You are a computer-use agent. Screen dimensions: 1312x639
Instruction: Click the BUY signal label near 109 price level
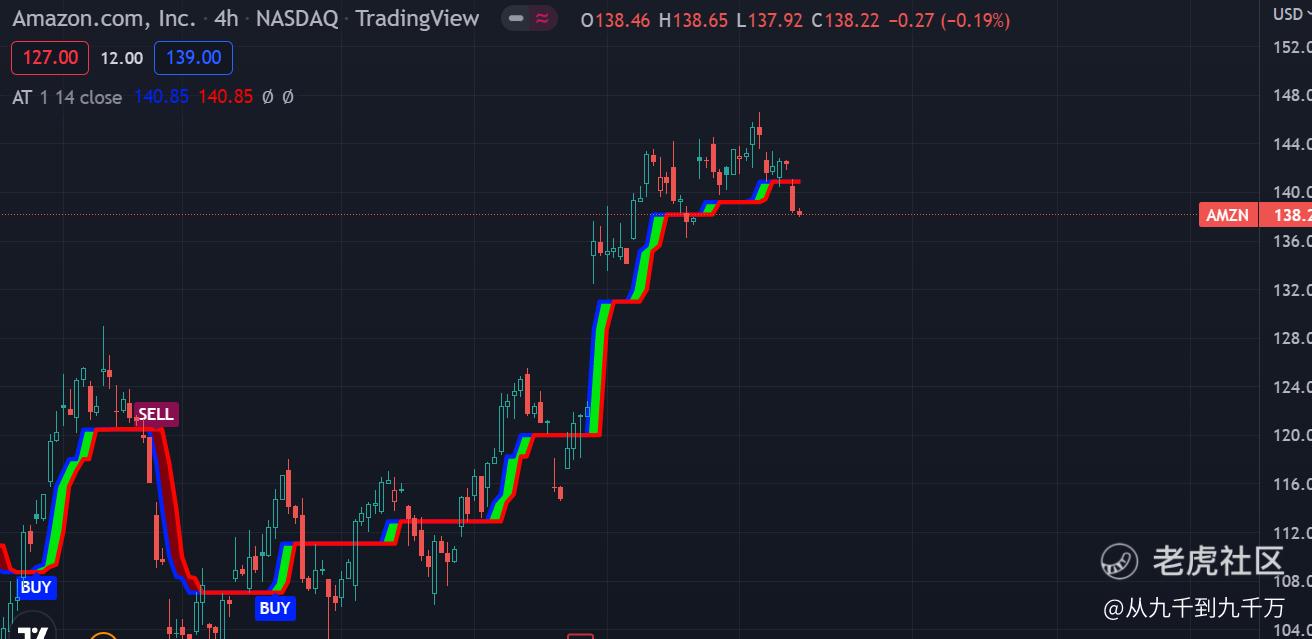[x=36, y=587]
